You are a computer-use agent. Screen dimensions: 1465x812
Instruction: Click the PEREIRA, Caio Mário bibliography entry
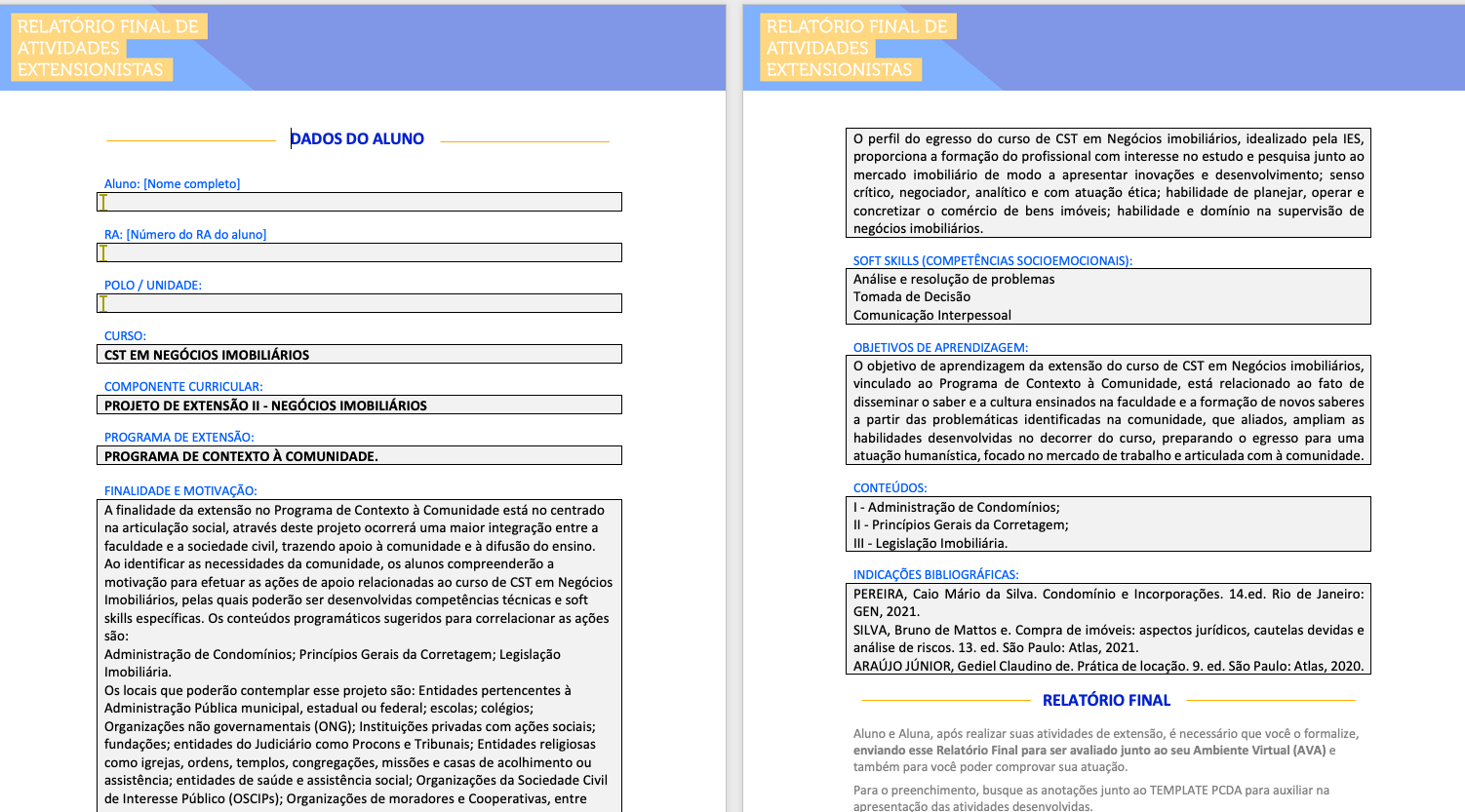tap(1108, 602)
